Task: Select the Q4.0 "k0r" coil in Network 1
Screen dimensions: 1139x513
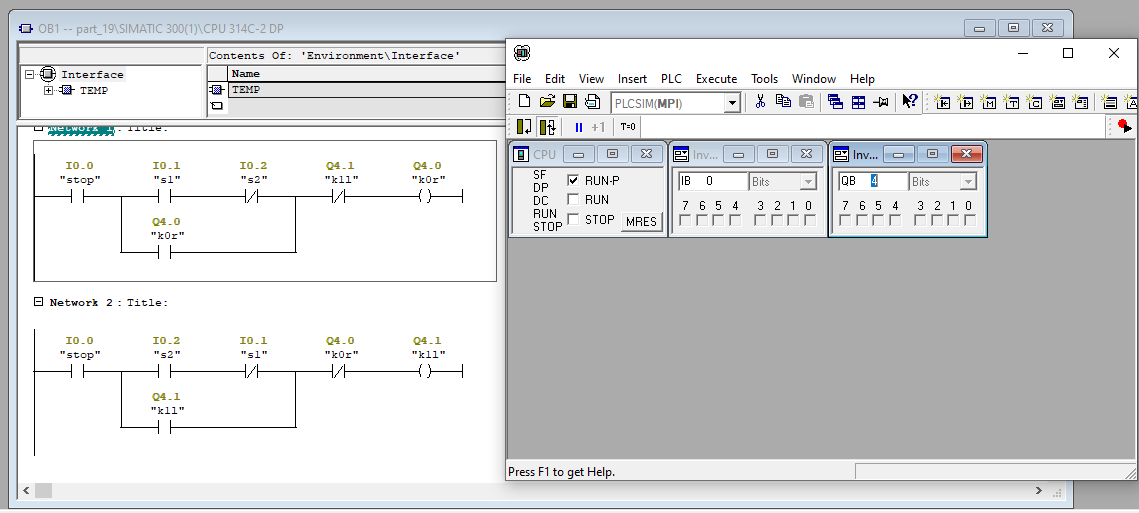Action: (428, 196)
